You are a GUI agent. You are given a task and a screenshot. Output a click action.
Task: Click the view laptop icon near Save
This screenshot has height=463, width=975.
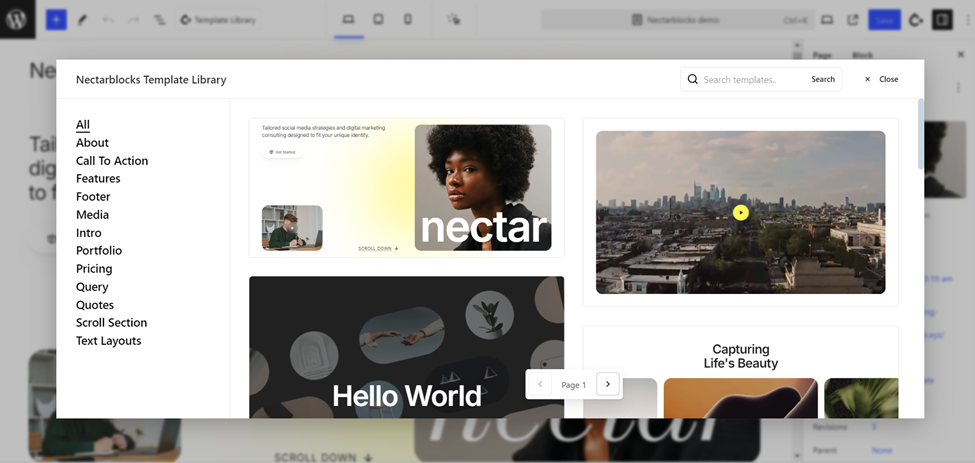827,20
